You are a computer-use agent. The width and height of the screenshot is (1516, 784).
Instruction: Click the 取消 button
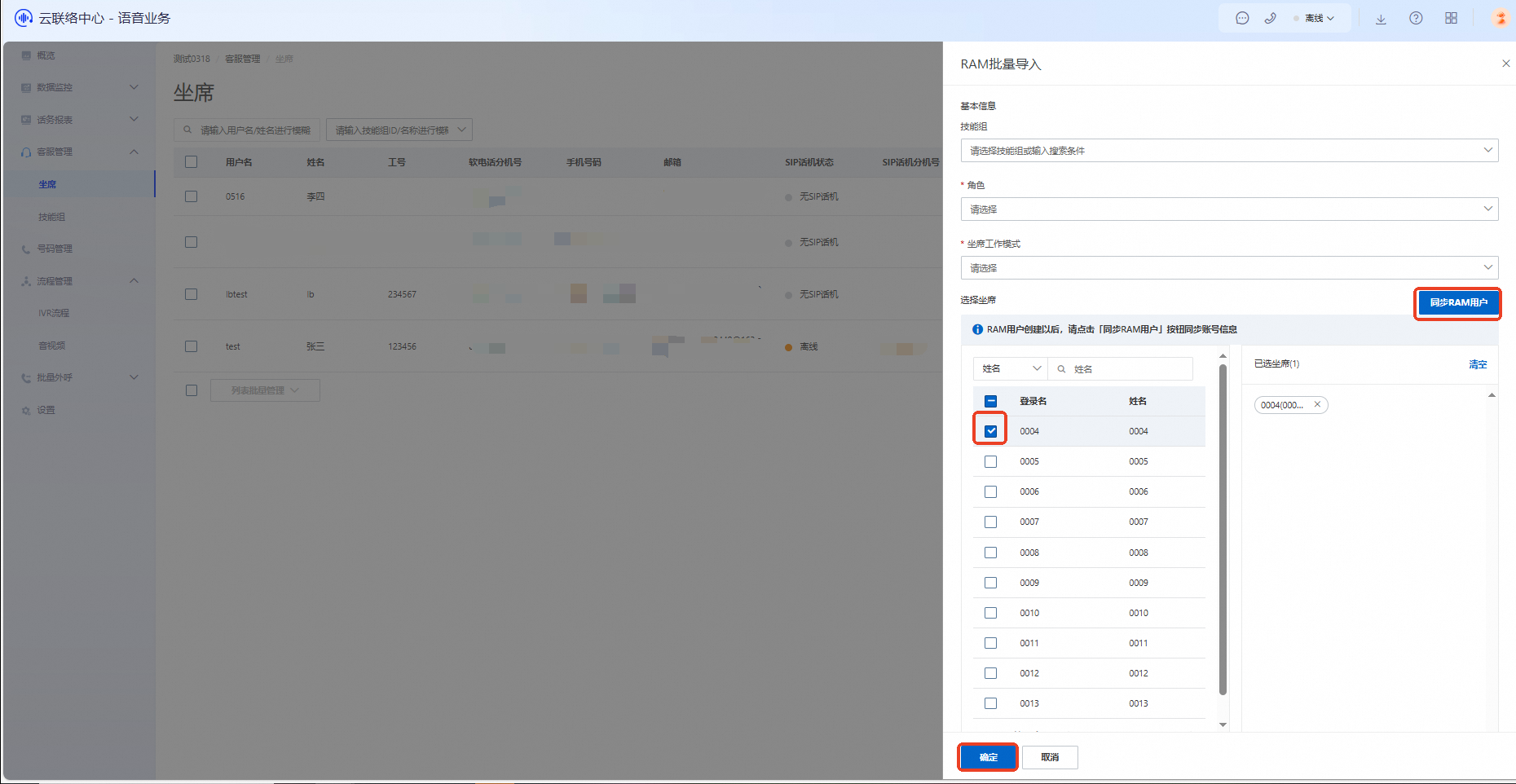pos(1050,757)
